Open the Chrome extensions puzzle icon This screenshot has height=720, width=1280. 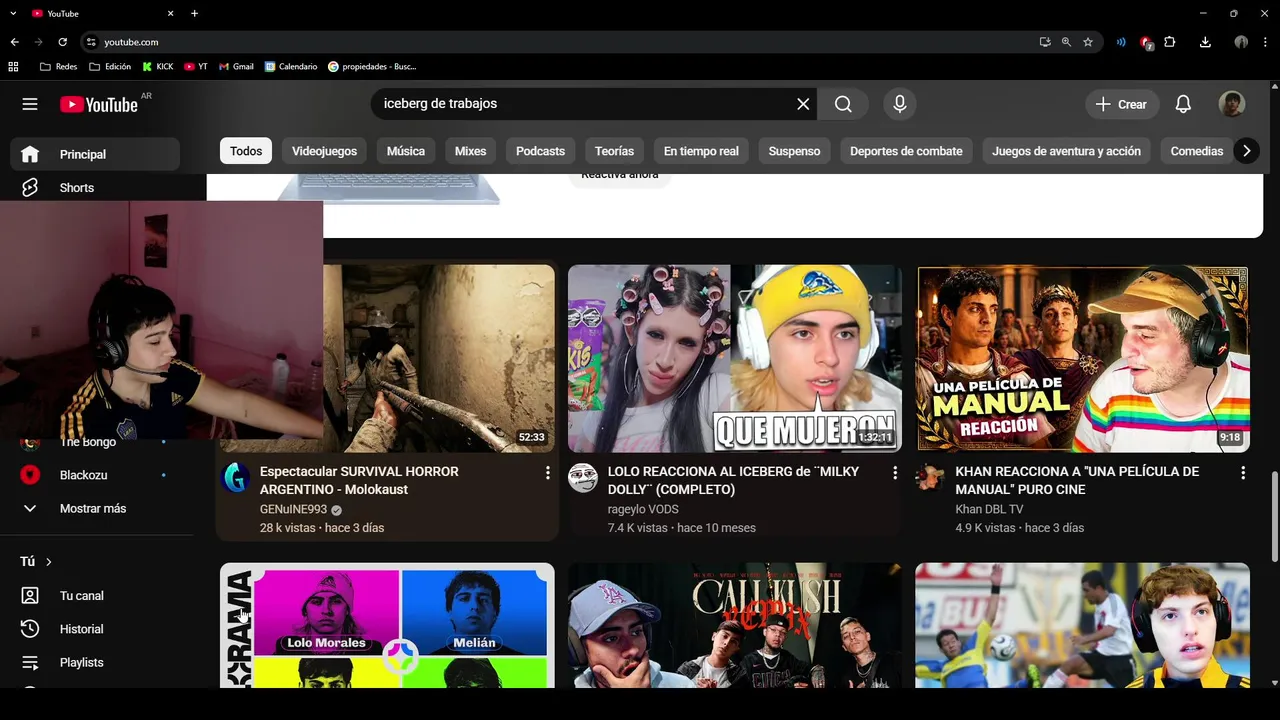pos(1170,42)
